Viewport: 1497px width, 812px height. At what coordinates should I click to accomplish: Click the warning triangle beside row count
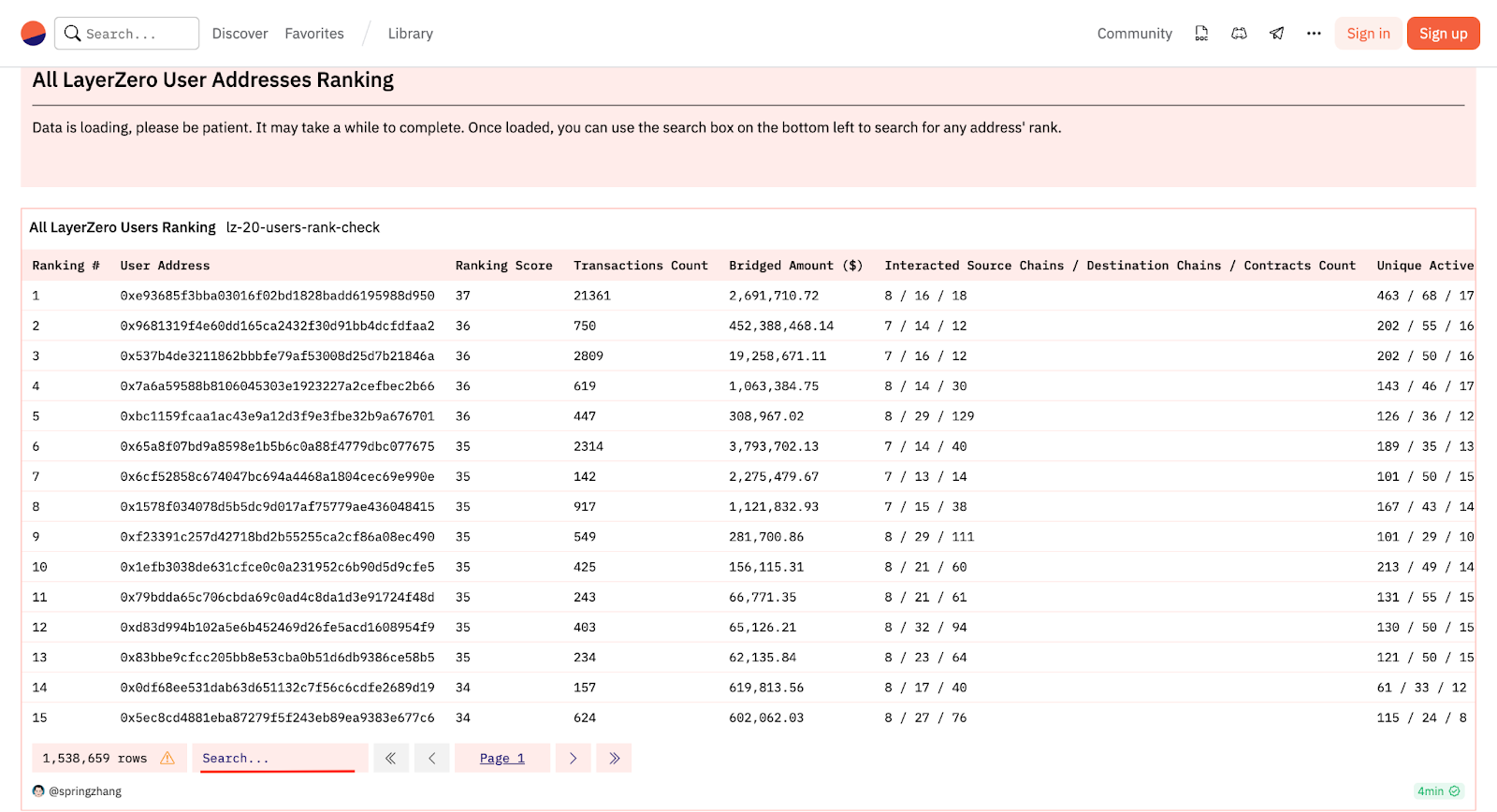coord(167,758)
